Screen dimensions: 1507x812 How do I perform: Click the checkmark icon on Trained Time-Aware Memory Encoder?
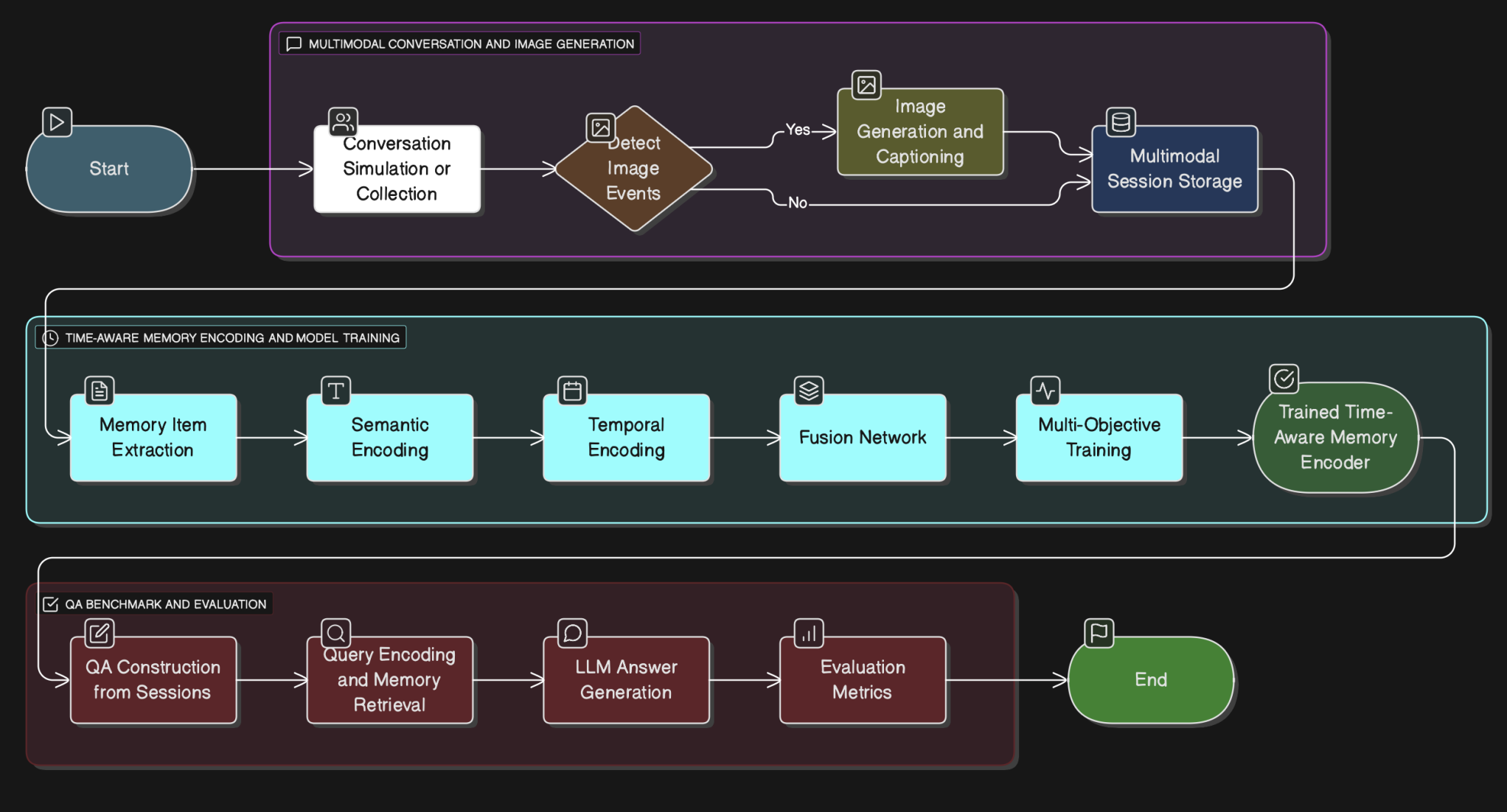(1284, 379)
